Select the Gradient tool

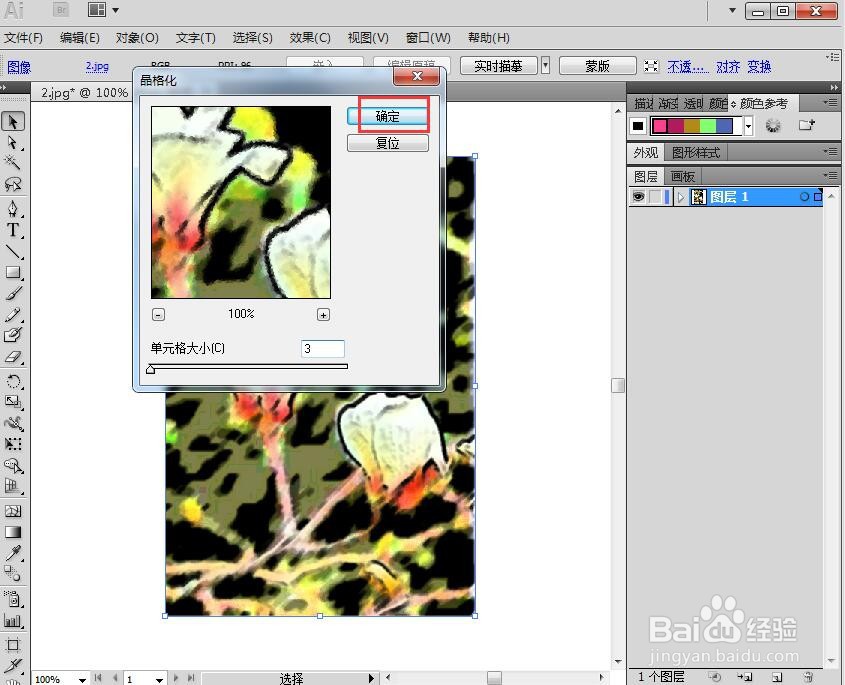pyautogui.click(x=13, y=532)
